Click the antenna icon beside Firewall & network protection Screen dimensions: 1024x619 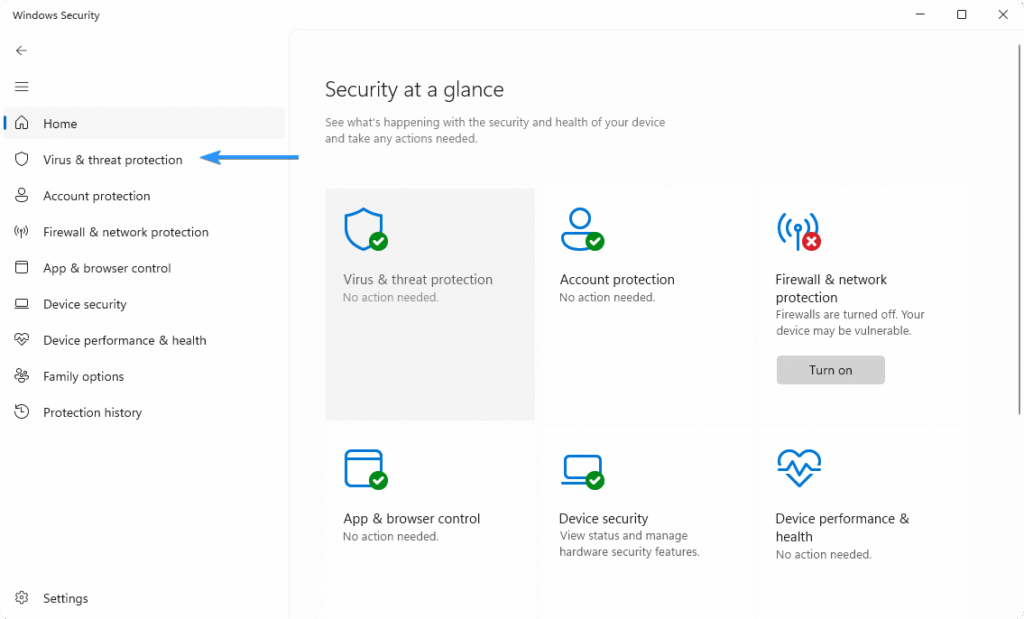[x=22, y=232]
